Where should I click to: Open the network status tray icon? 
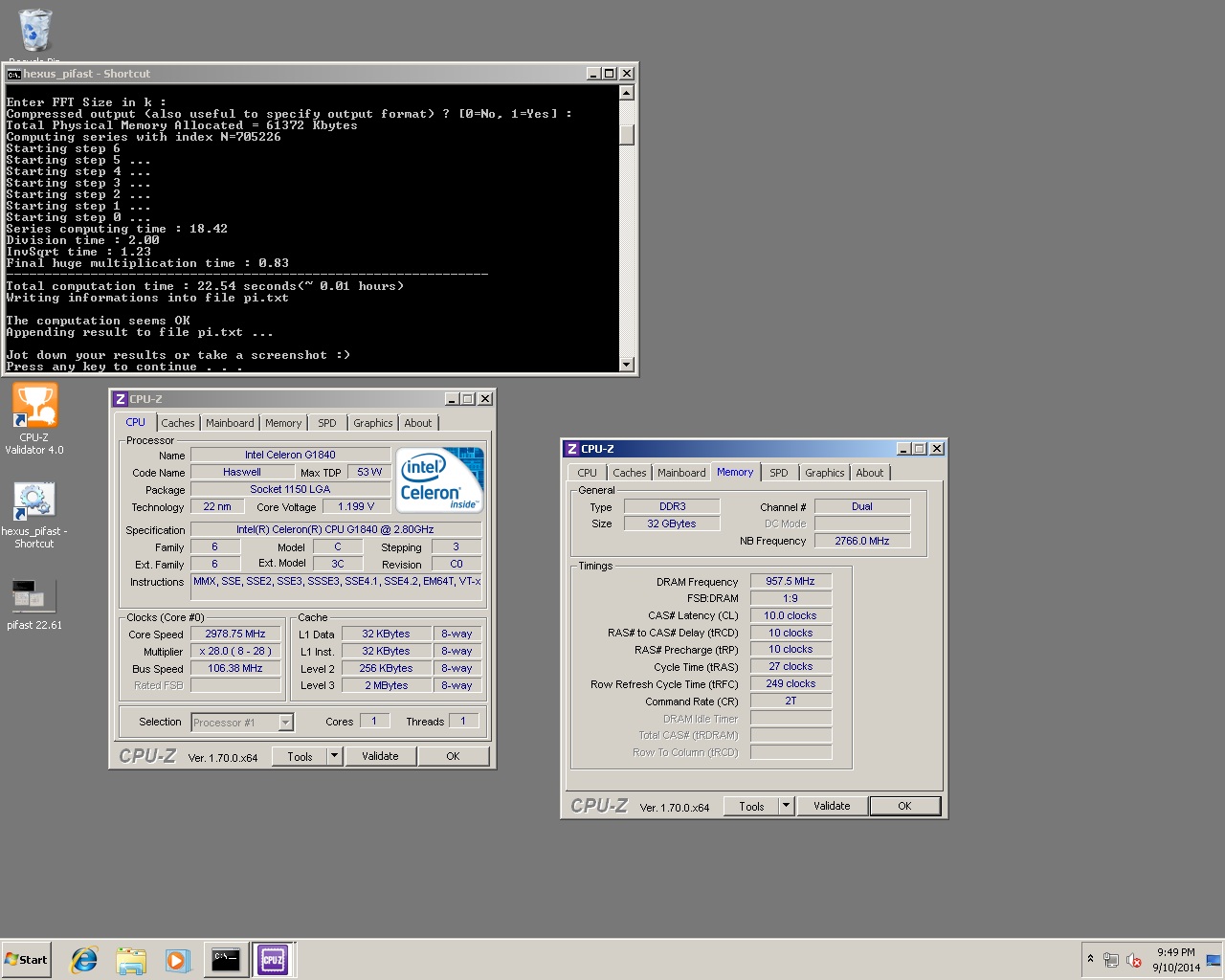[1111, 960]
